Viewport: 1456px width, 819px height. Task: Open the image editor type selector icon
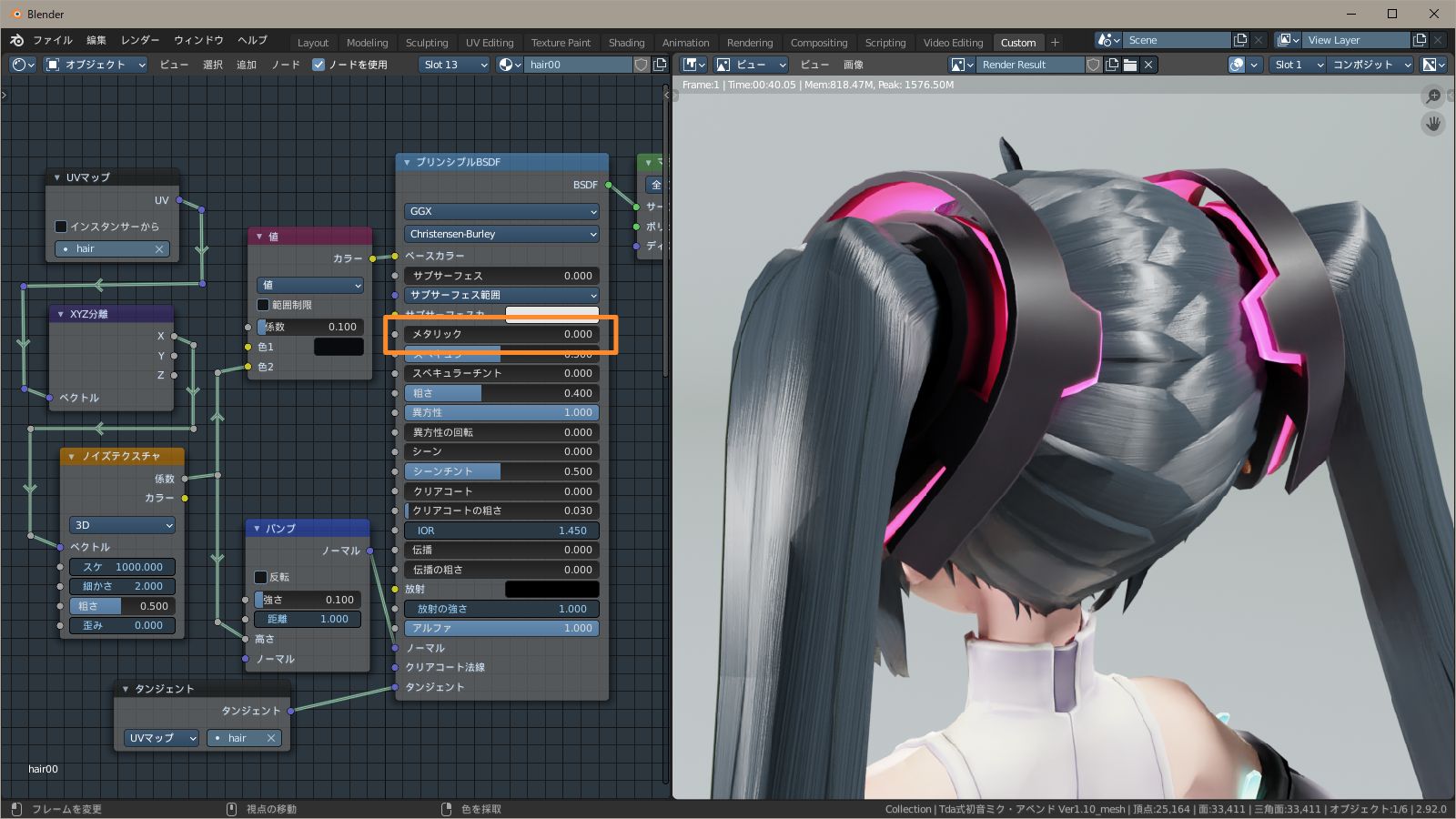click(694, 65)
